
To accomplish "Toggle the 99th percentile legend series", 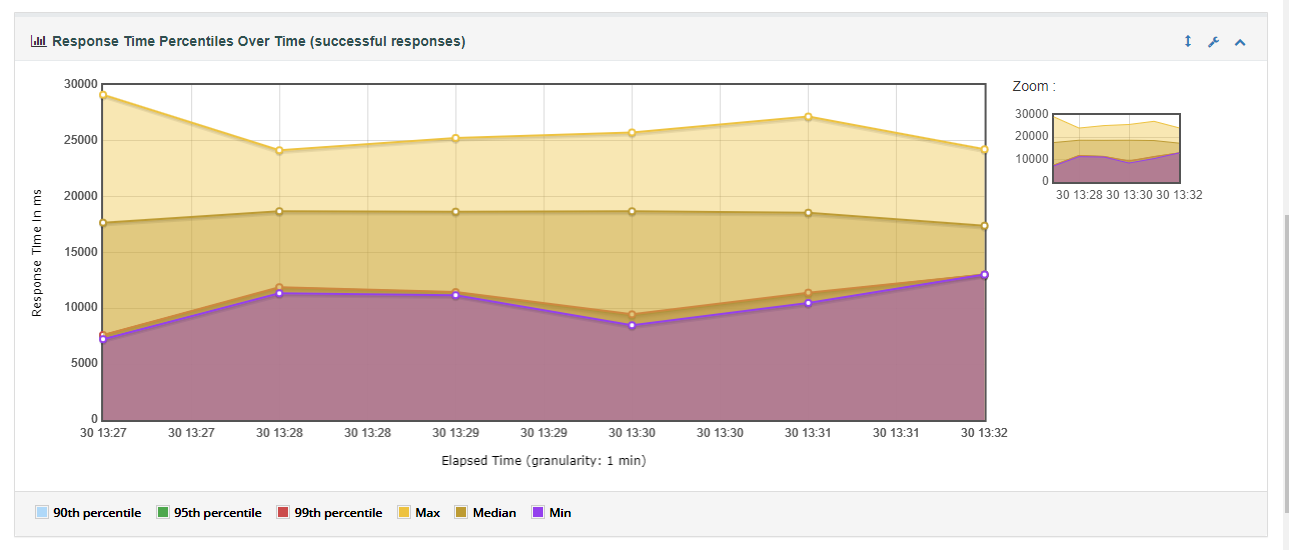I will tap(329, 513).
